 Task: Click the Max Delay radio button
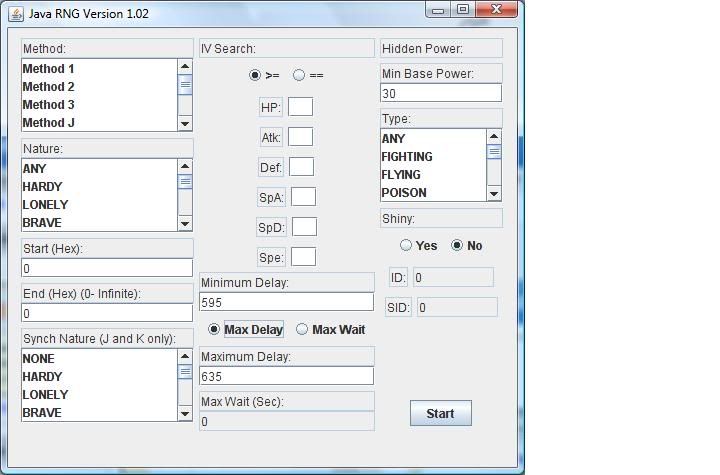point(214,329)
